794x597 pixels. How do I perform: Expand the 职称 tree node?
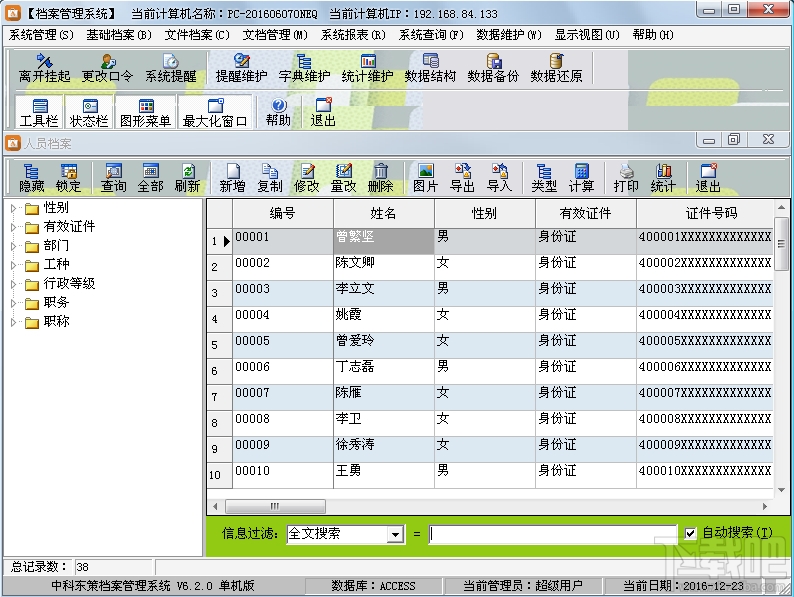click(x=14, y=322)
